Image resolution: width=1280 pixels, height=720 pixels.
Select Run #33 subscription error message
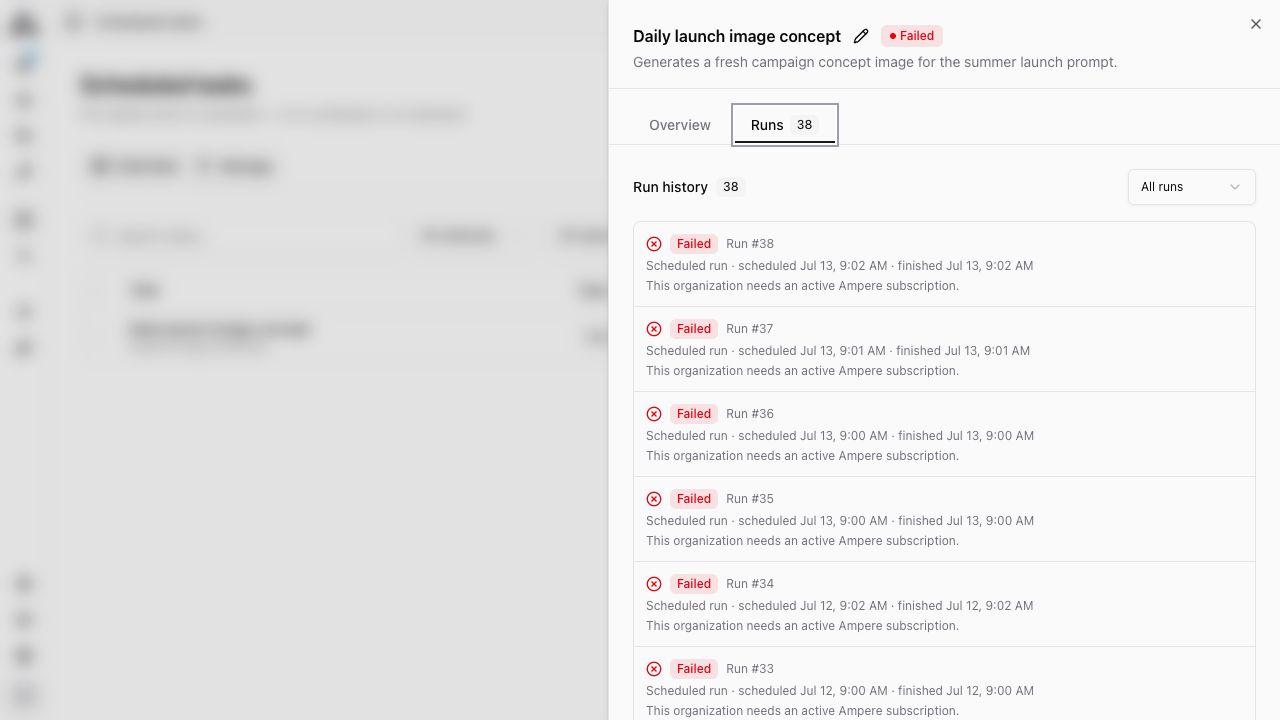pyautogui.click(x=802, y=711)
